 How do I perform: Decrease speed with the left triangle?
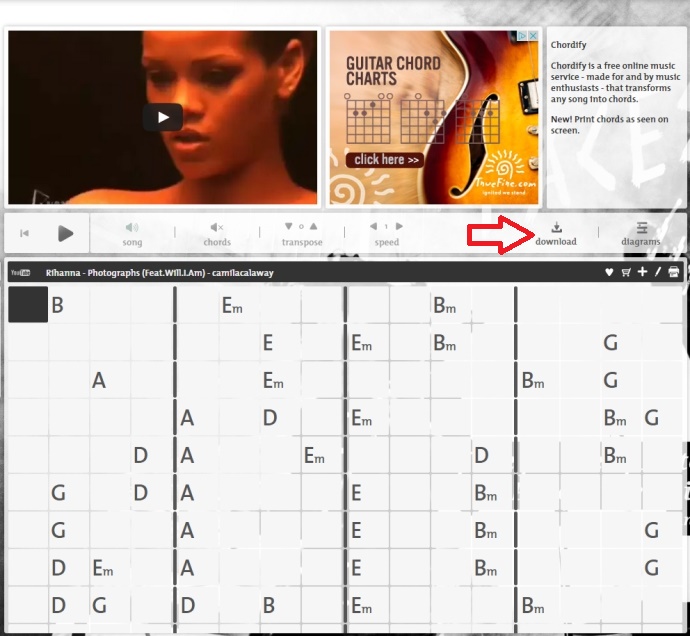tap(374, 226)
